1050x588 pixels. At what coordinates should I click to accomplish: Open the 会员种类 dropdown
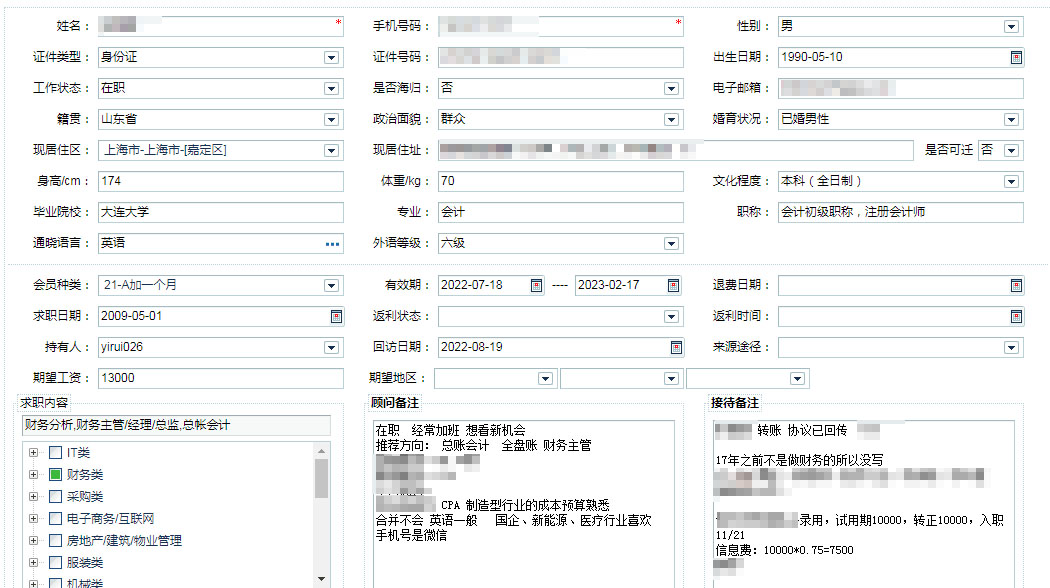click(x=331, y=286)
